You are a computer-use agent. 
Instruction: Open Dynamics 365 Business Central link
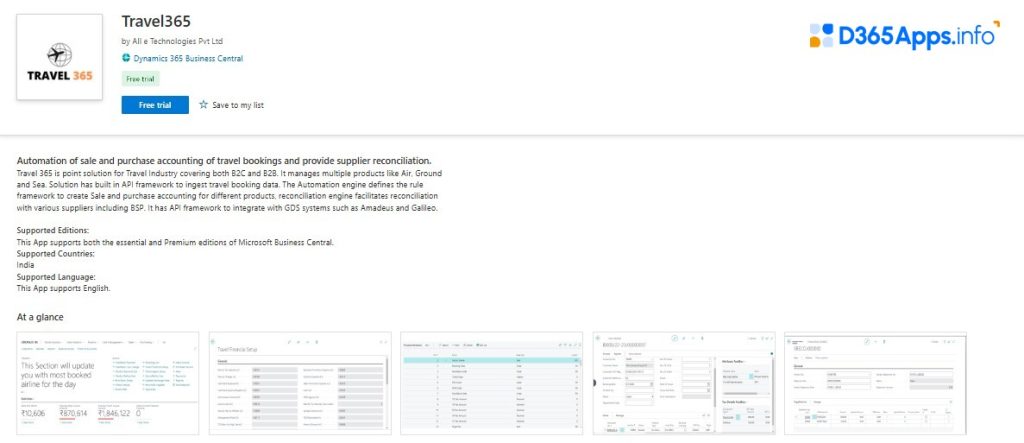pos(188,58)
